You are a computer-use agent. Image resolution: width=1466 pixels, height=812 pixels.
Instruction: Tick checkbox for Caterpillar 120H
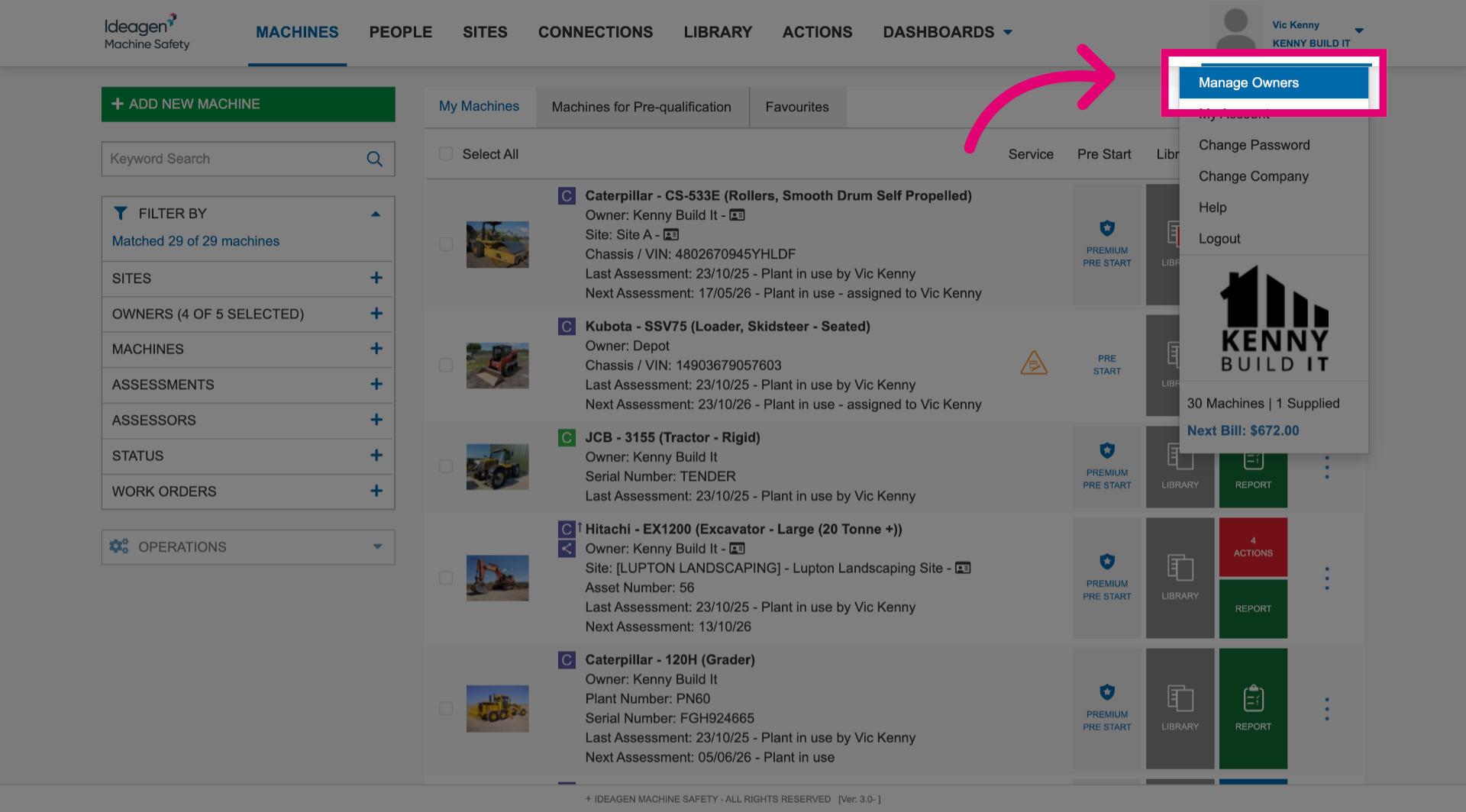(x=446, y=708)
